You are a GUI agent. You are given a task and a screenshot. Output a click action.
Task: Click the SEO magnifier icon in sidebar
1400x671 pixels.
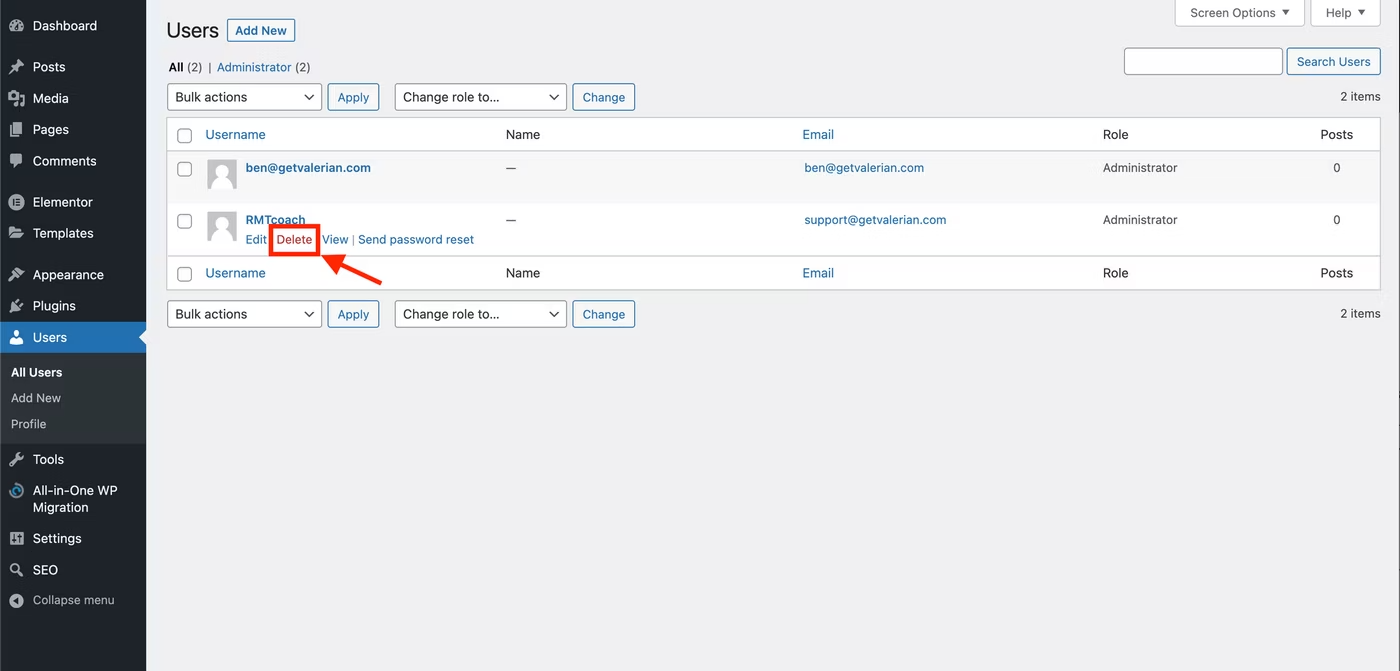point(16,570)
